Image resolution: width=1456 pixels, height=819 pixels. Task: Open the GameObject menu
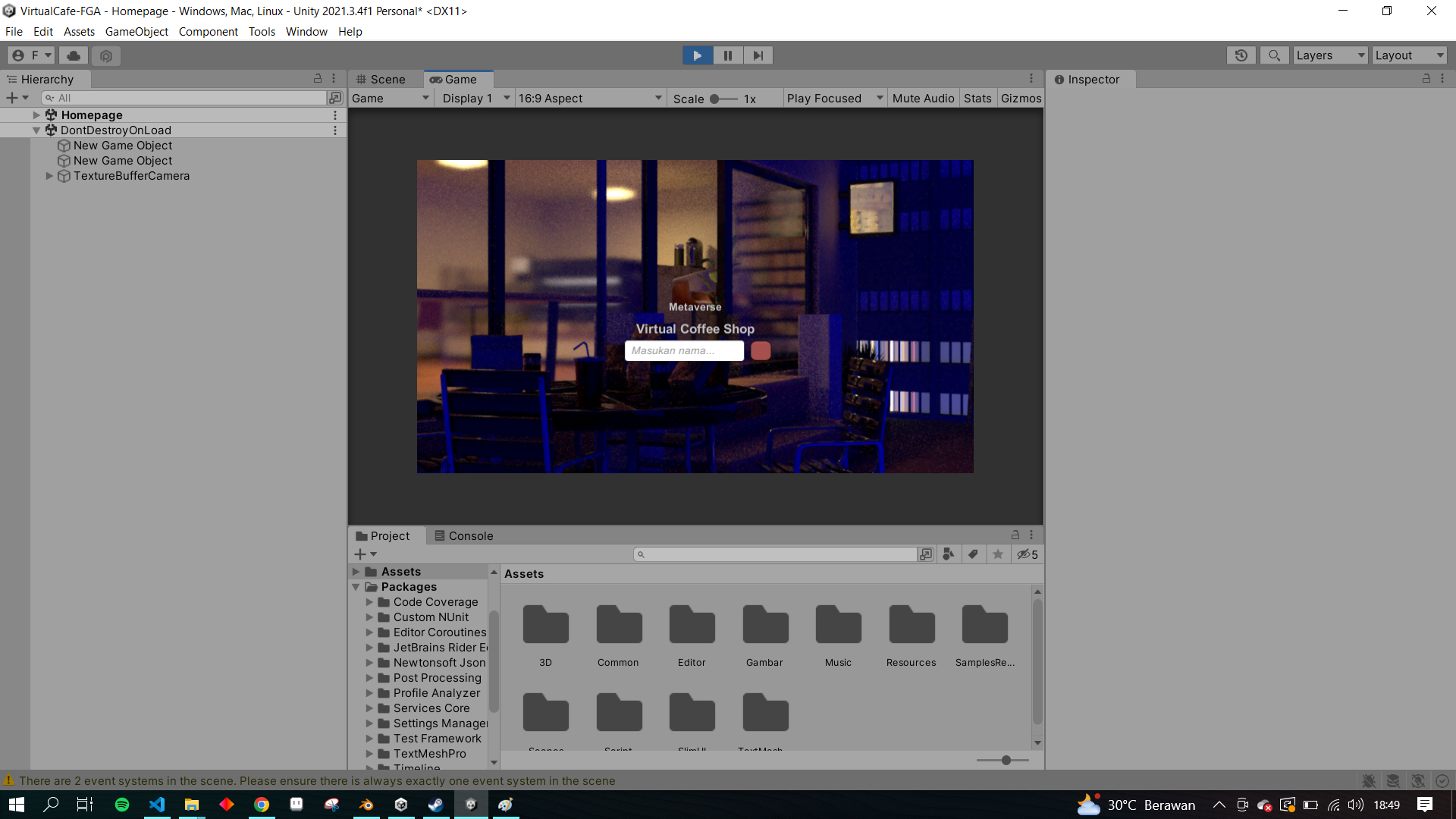coord(136,32)
